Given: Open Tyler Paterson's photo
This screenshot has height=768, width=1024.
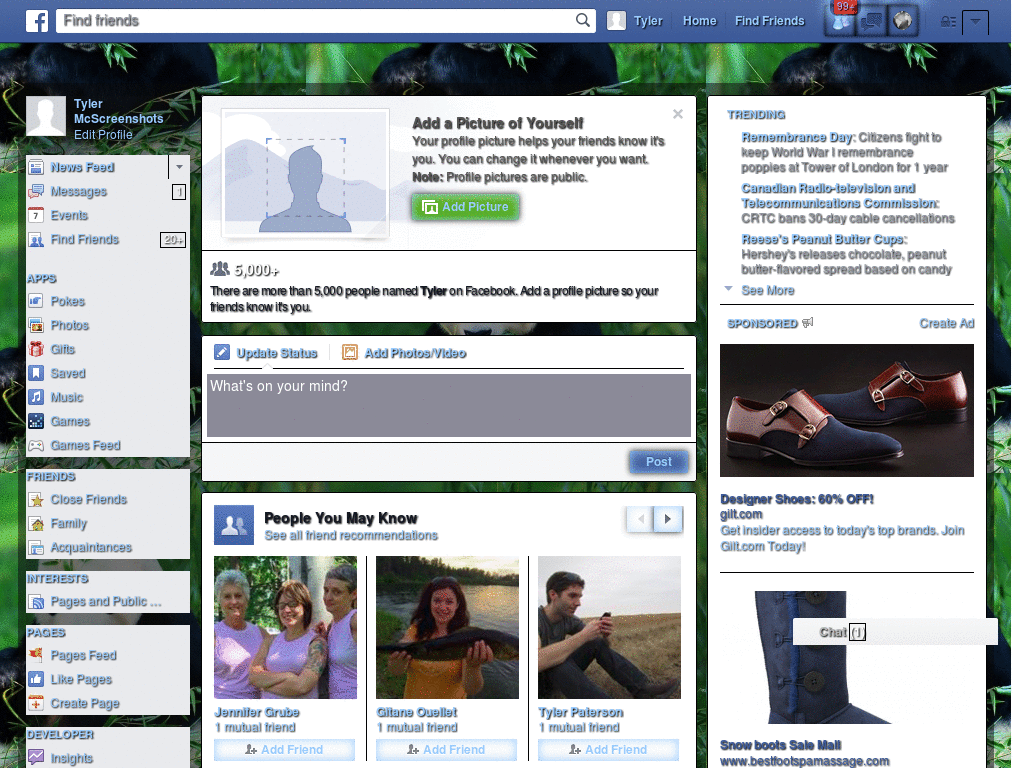Looking at the screenshot, I should (609, 628).
